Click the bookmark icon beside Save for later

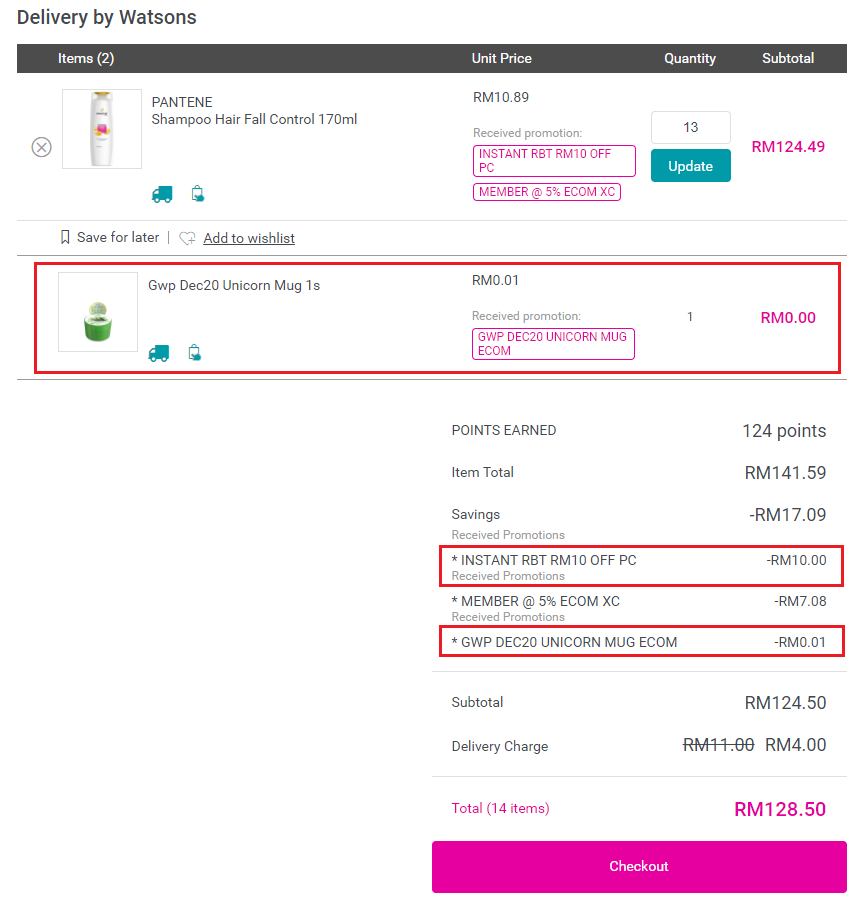65,238
